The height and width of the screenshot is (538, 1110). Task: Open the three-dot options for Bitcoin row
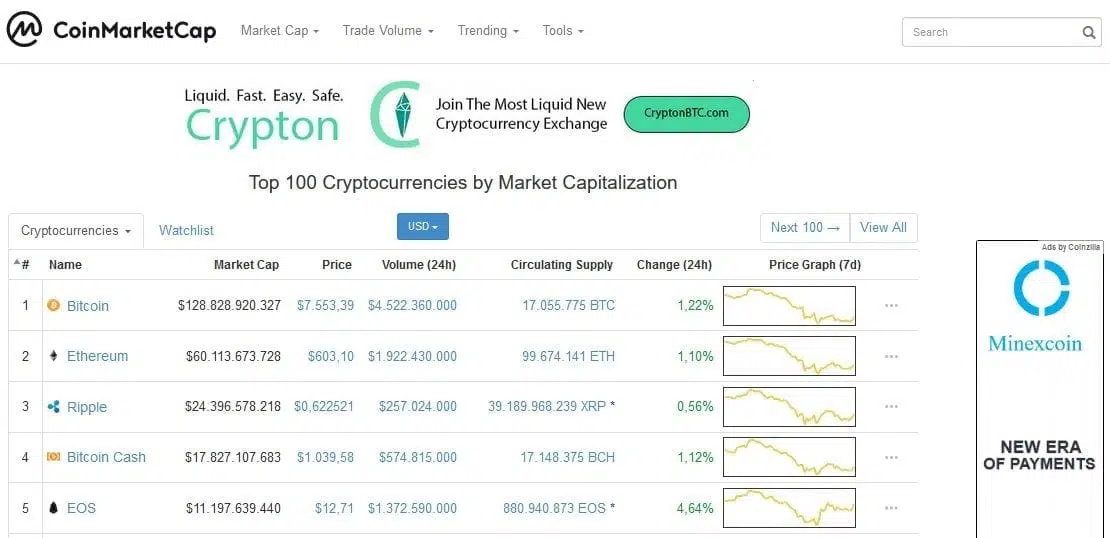pos(891,305)
